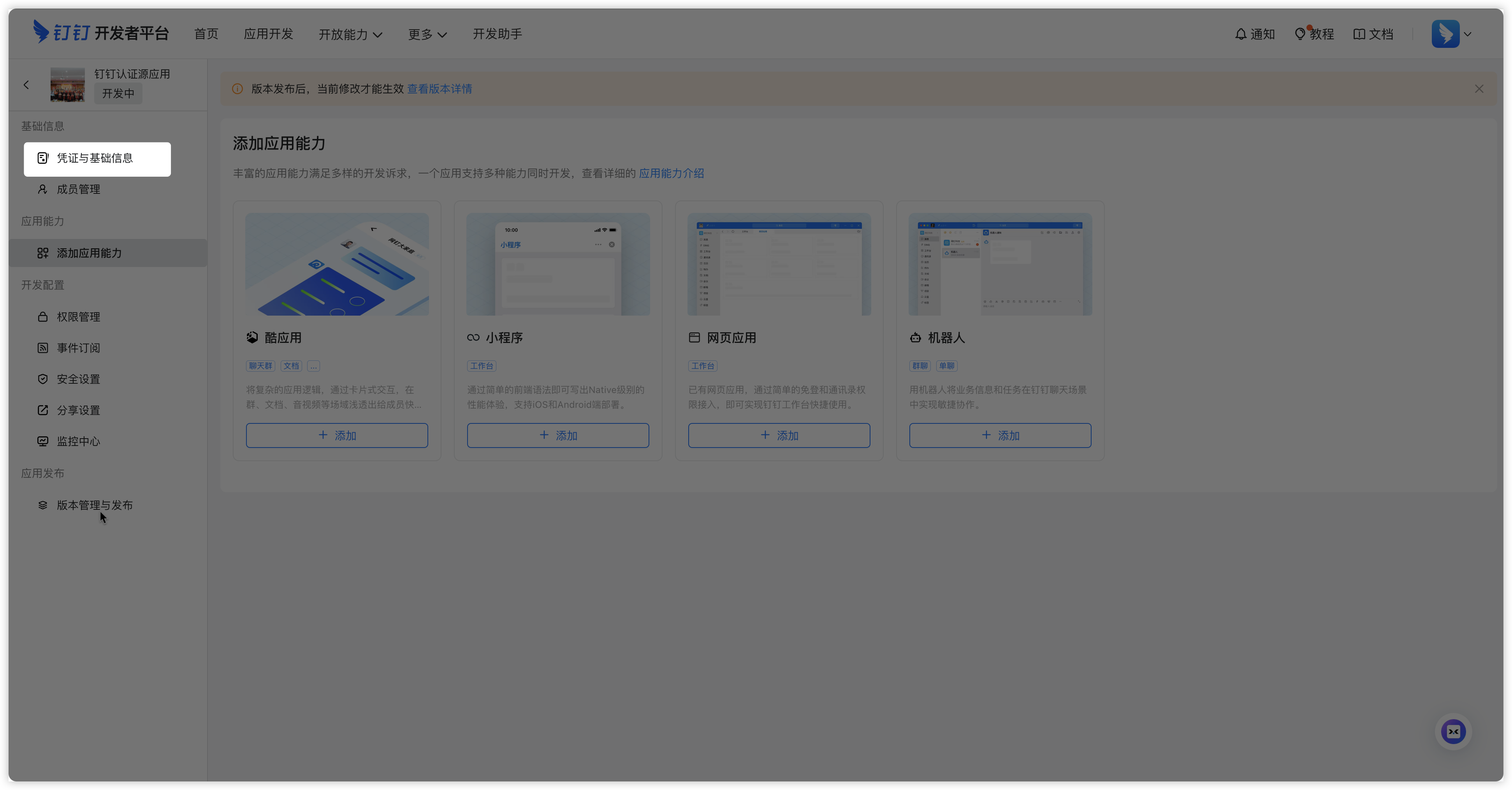This screenshot has height=790, width=1512.
Task: Click the 安全设置 shield icon
Action: pos(43,379)
